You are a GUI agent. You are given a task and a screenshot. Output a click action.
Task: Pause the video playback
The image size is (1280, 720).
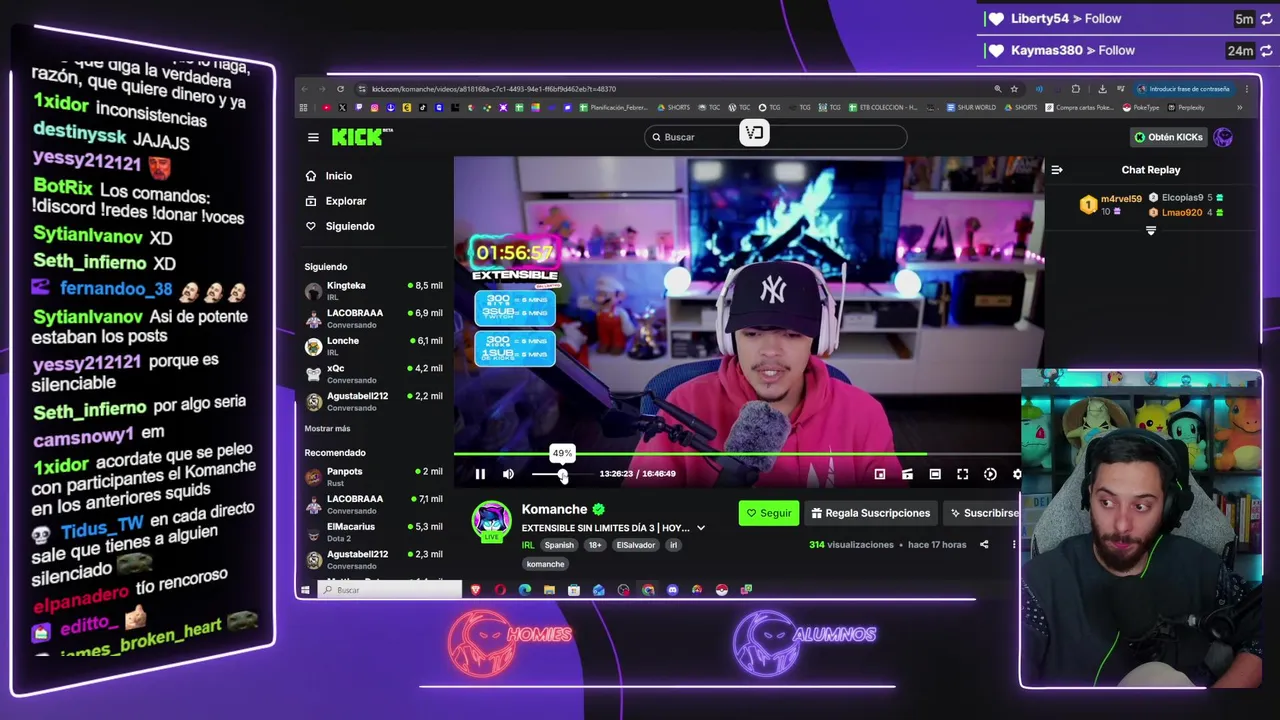click(x=480, y=474)
